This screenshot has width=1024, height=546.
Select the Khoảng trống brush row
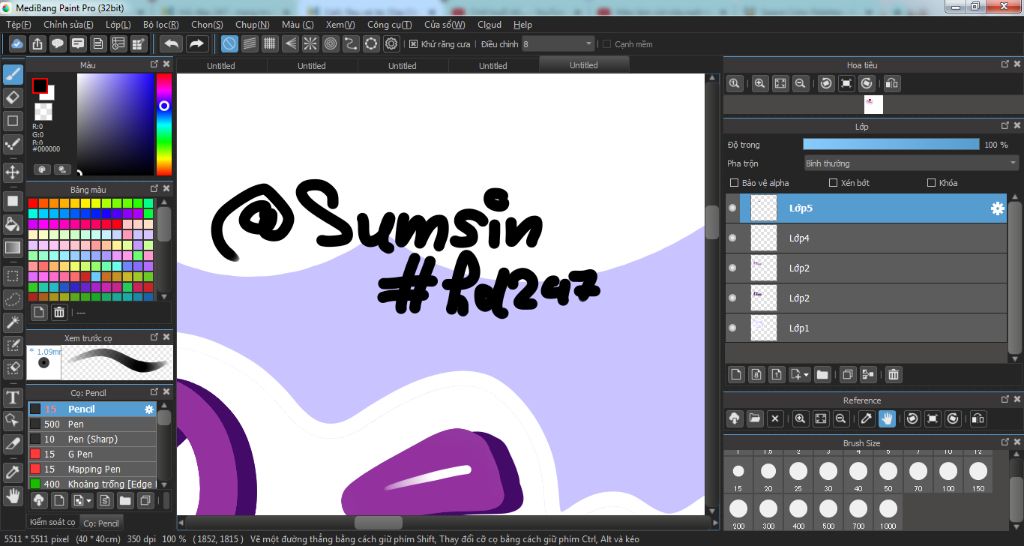point(92,484)
